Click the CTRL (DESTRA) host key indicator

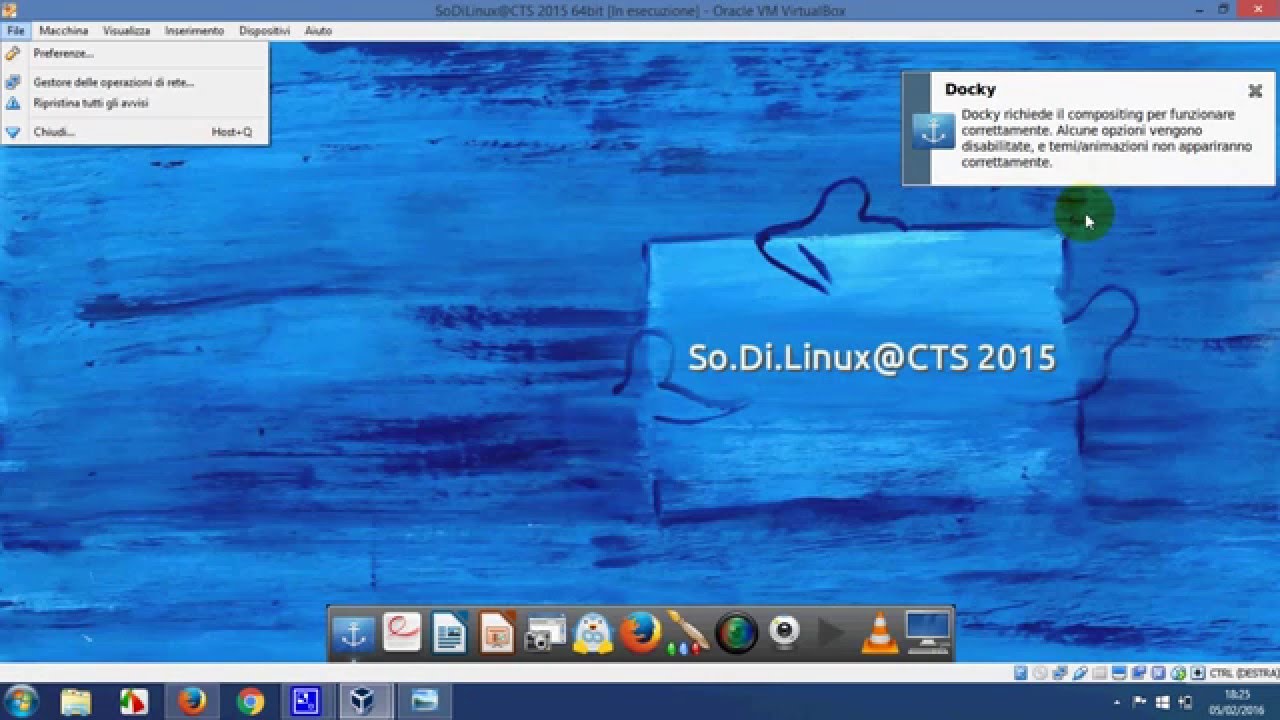(x=1244, y=673)
